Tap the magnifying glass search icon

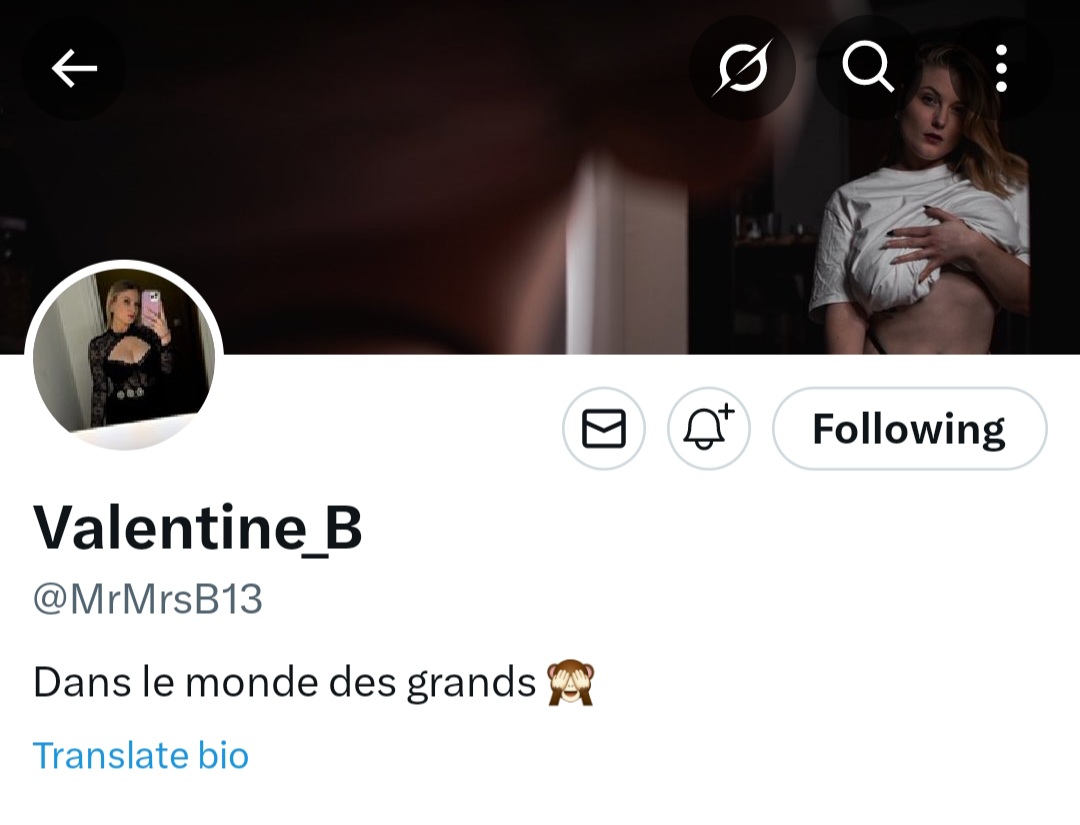click(x=867, y=69)
